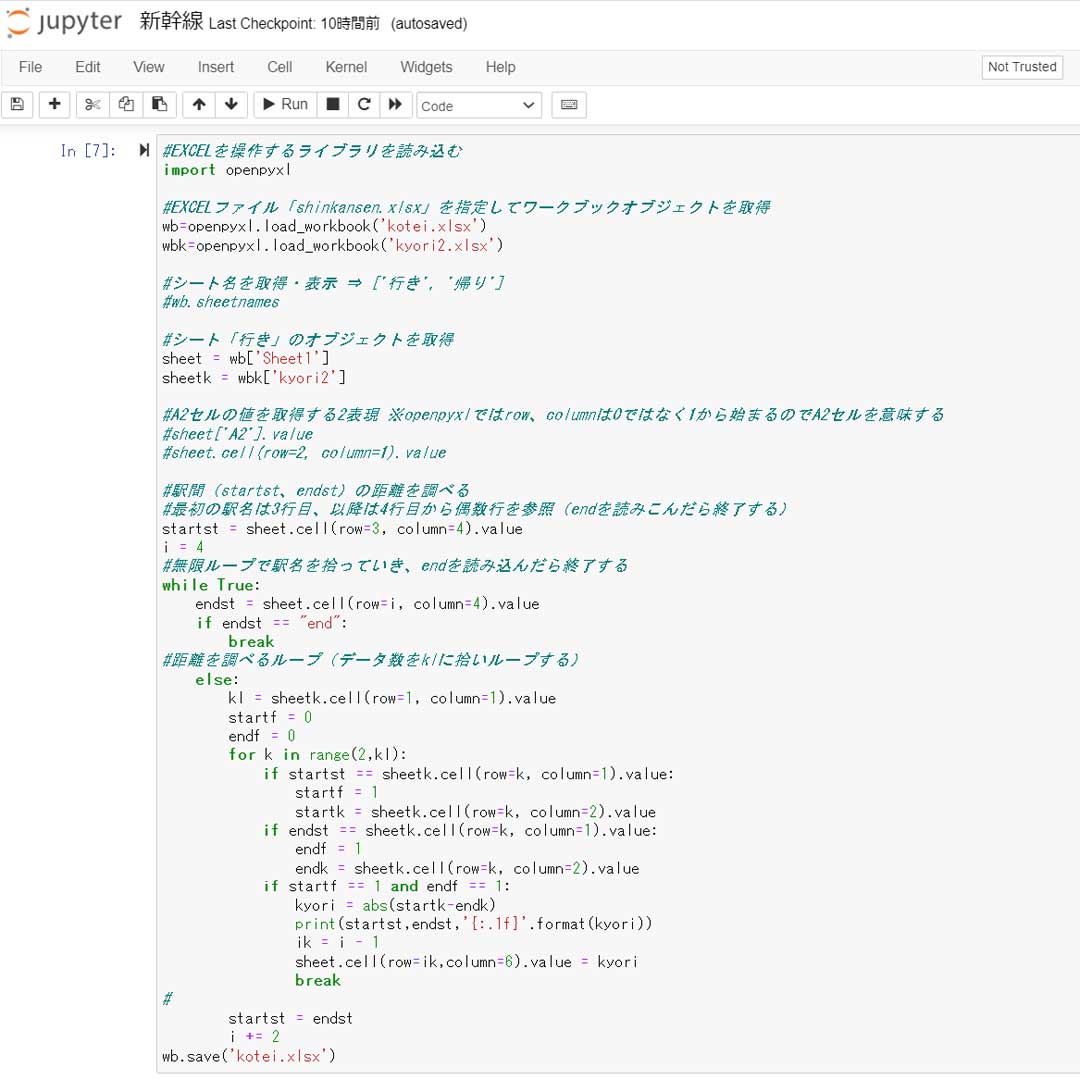The height and width of the screenshot is (1080, 1080).
Task: Click the wb.save('kotei.xlsx') line
Action: [x=249, y=1057]
